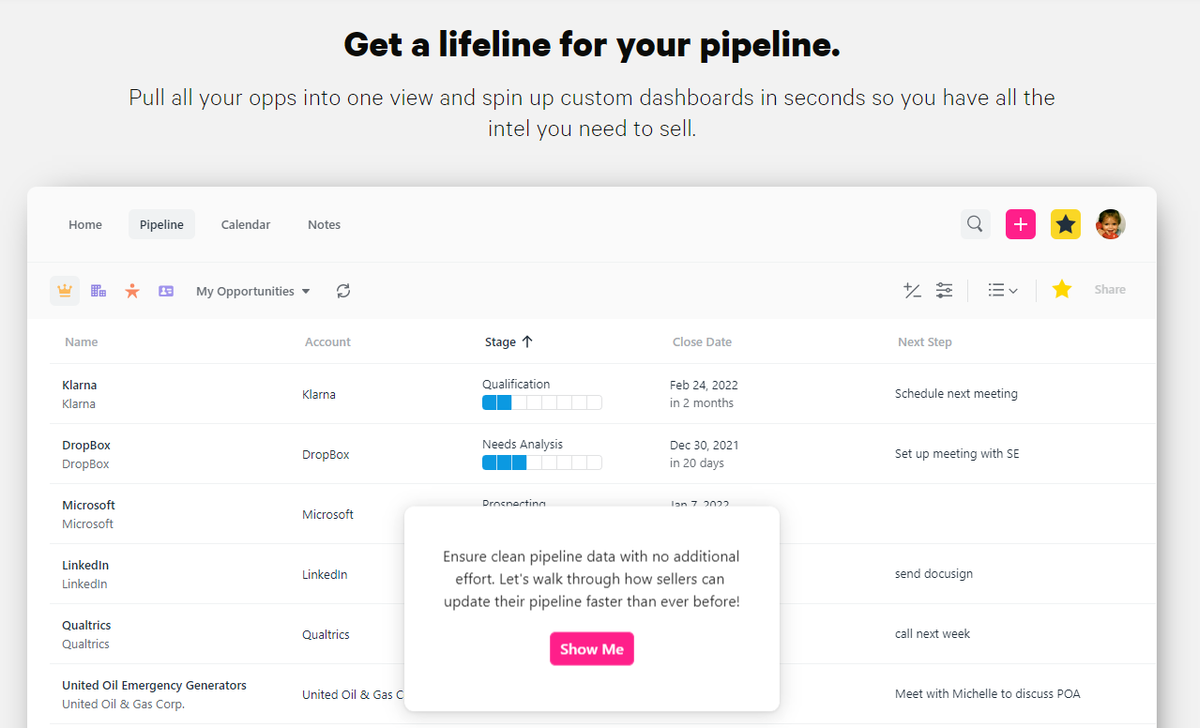The height and width of the screenshot is (728, 1200).
Task: Click the Share button
Action: pos(1110,289)
